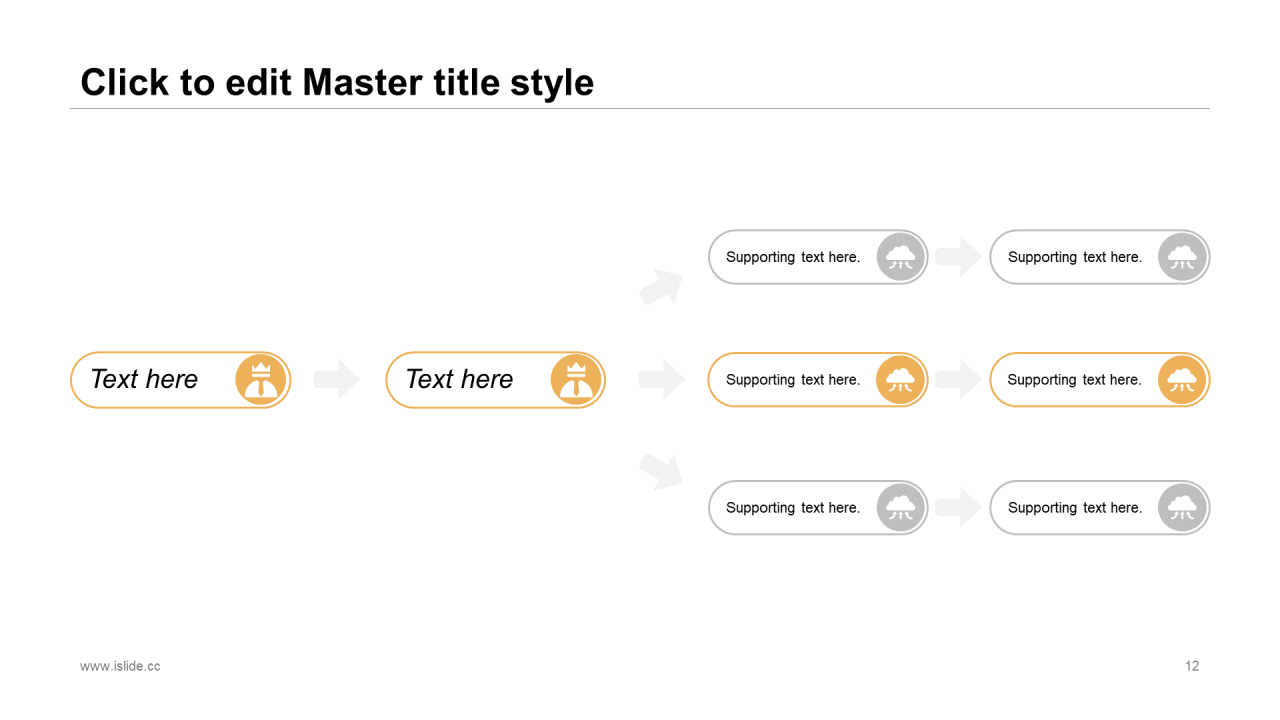Click the arrow between bottom row supporting pills
The image size is (1280, 720).
959,508
